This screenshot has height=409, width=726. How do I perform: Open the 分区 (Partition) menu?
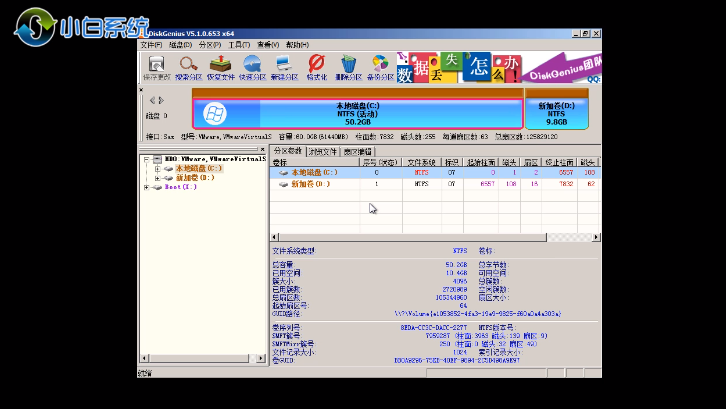208,45
